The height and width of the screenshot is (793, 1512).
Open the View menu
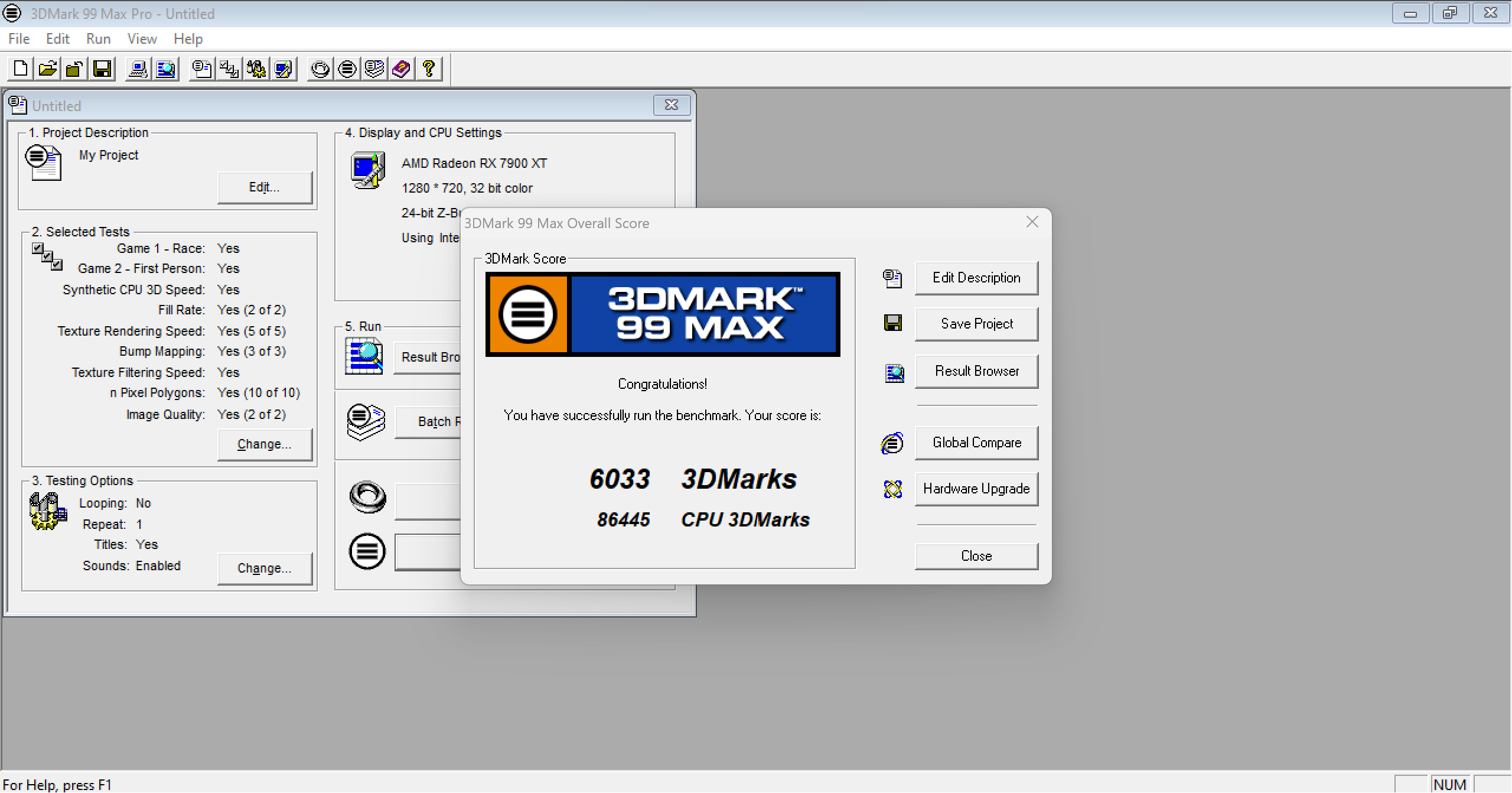[x=142, y=39]
